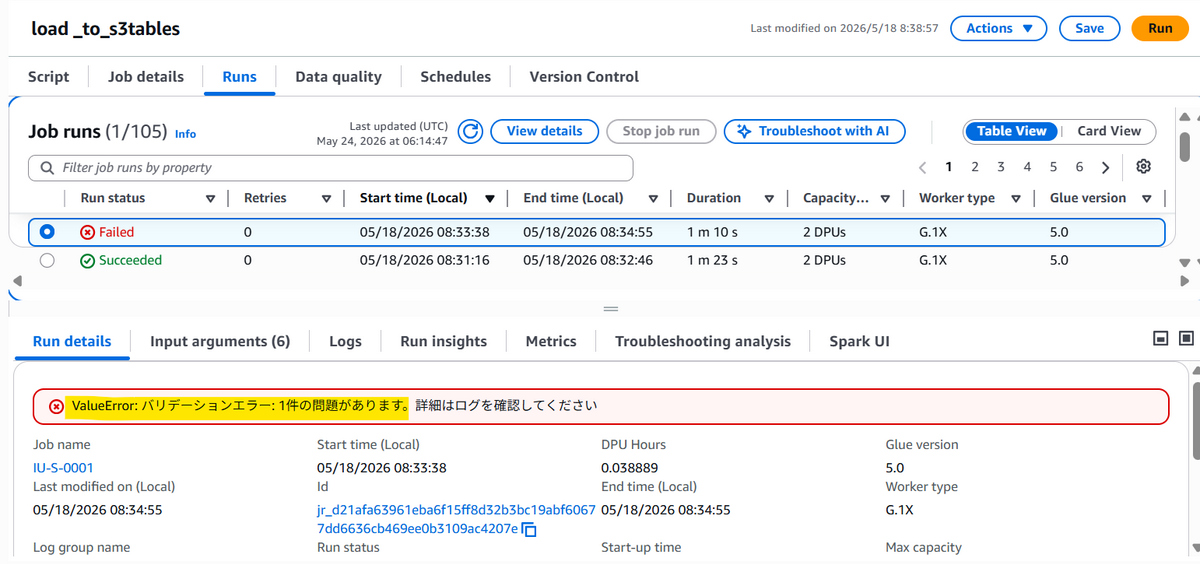This screenshot has height=564, width=1200.
Task: Click the search magnifier icon in filter box
Action: (x=47, y=168)
